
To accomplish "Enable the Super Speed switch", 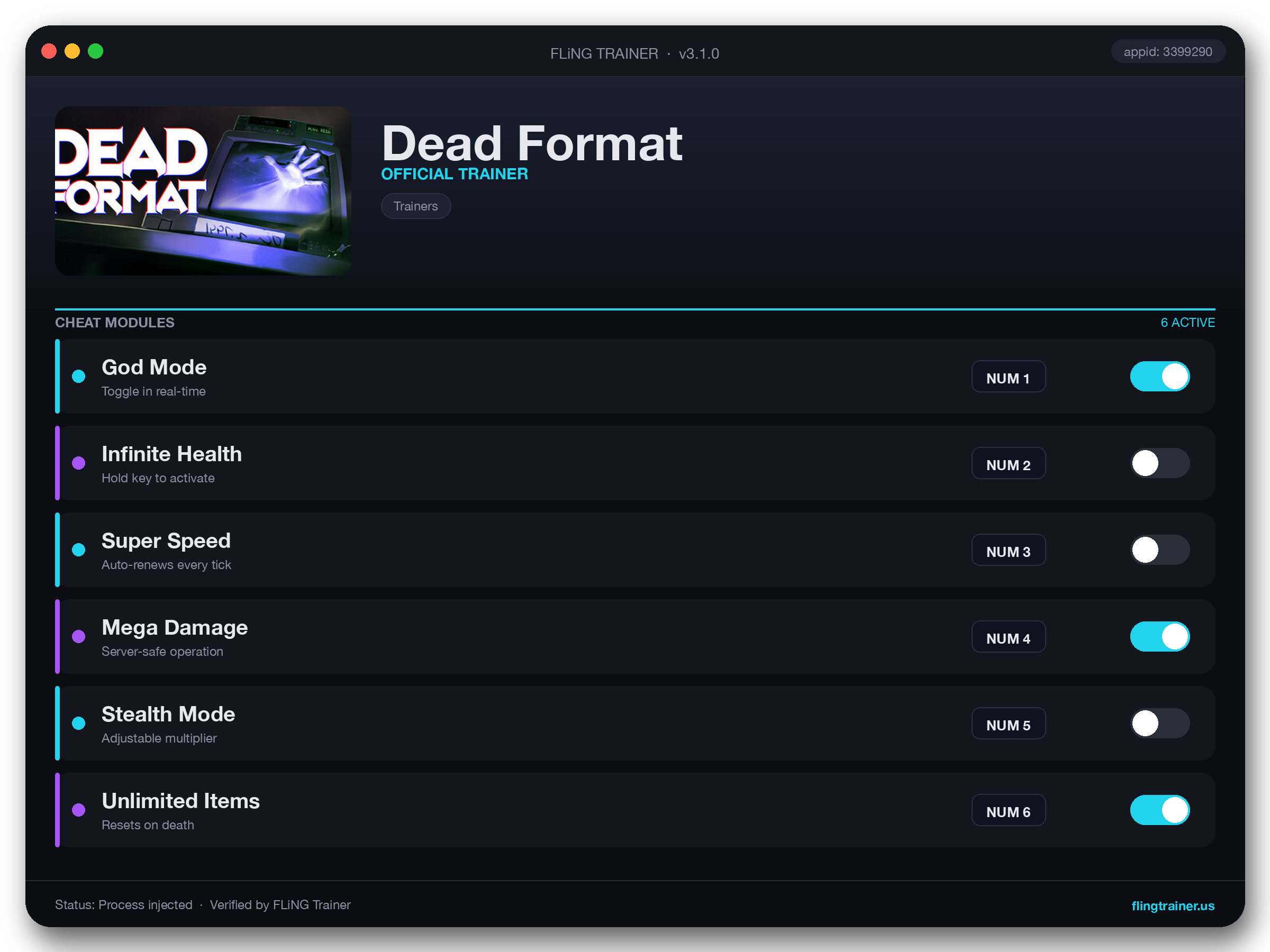I will pyautogui.click(x=1160, y=550).
